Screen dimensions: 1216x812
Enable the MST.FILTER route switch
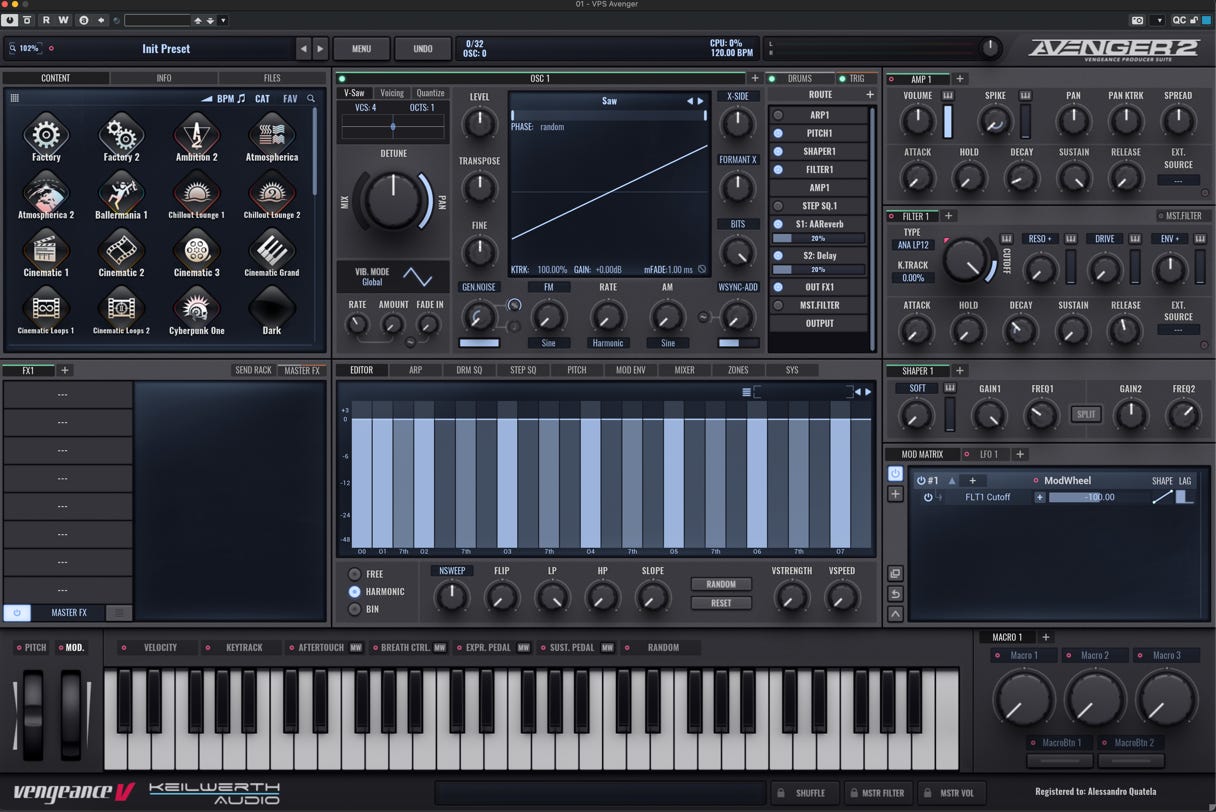tap(778, 305)
